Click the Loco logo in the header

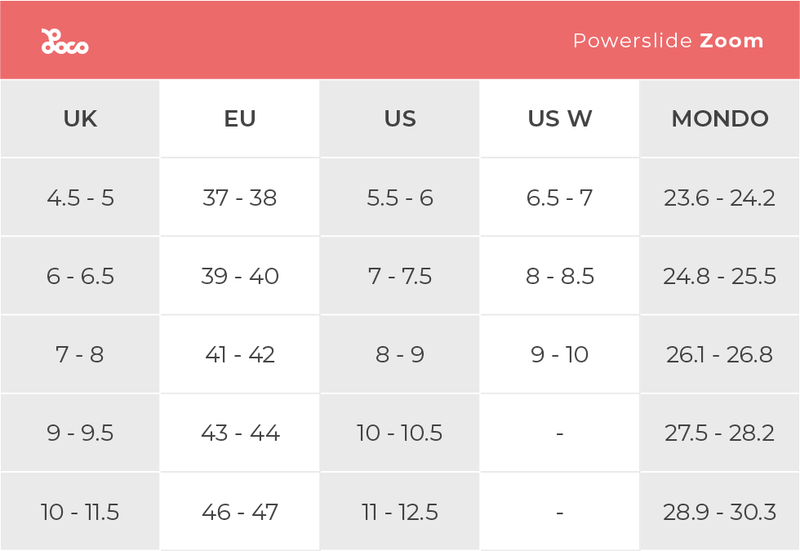65,42
